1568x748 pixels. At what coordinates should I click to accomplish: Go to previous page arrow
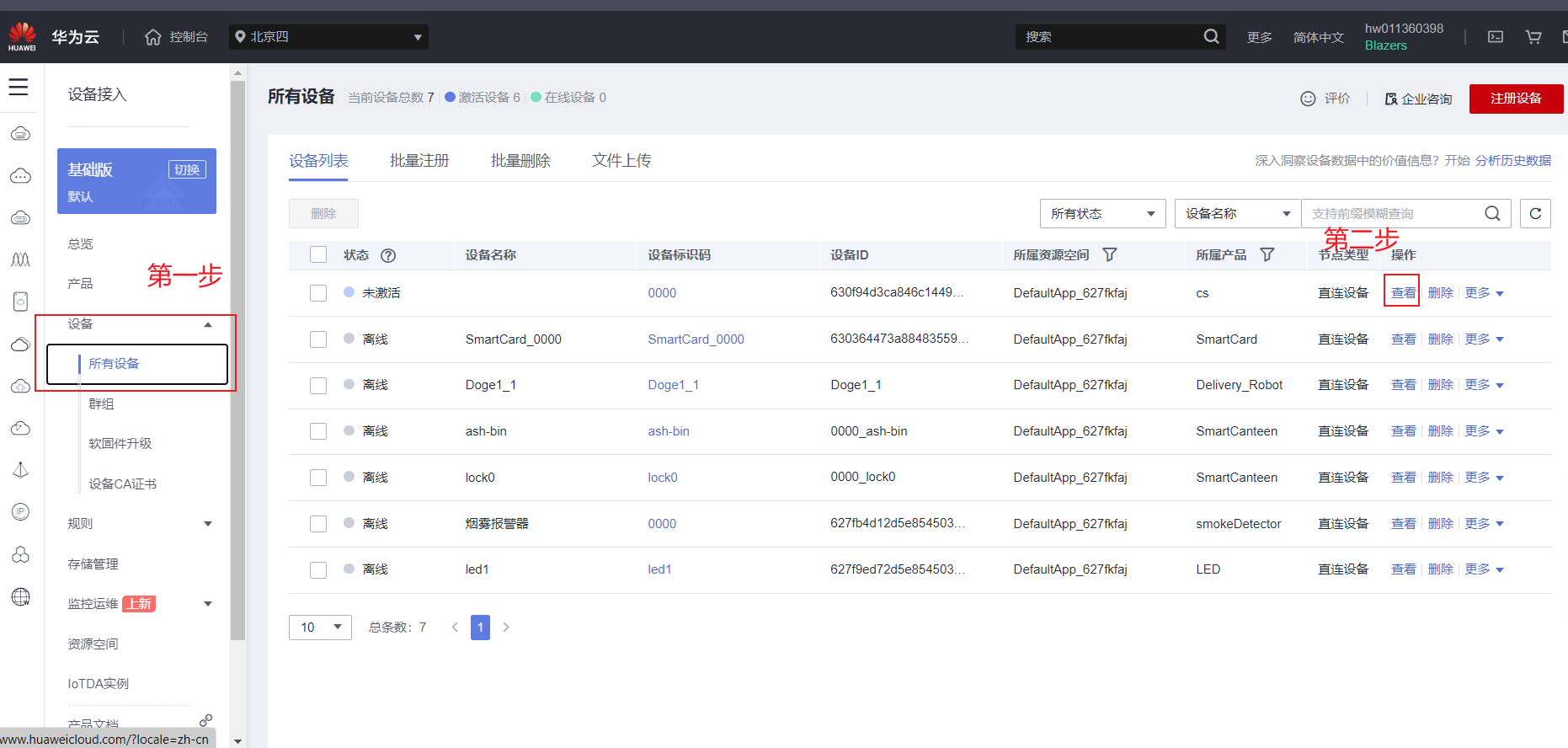coord(455,627)
